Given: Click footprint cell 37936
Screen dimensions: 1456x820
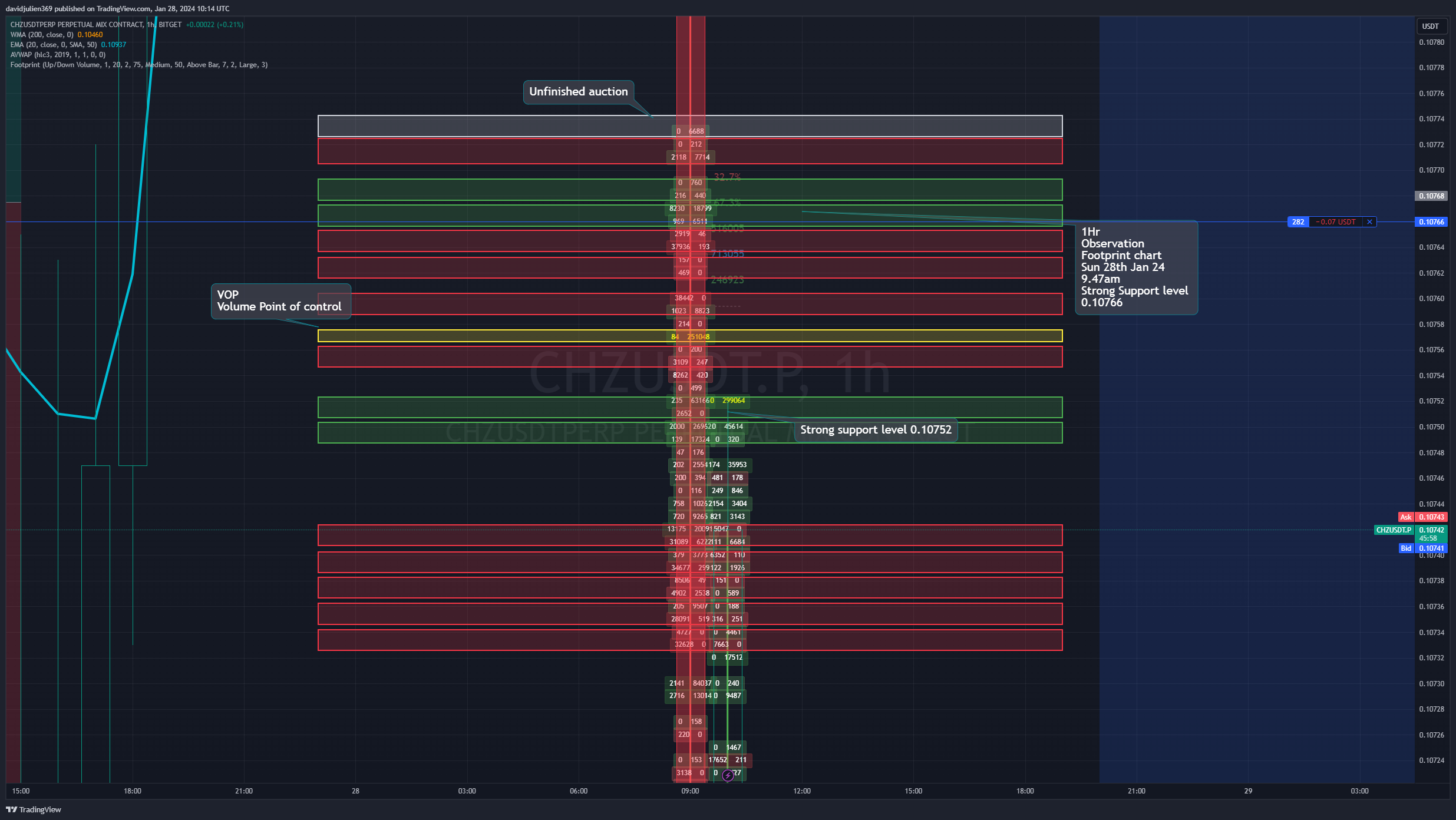Looking at the screenshot, I should point(681,247).
